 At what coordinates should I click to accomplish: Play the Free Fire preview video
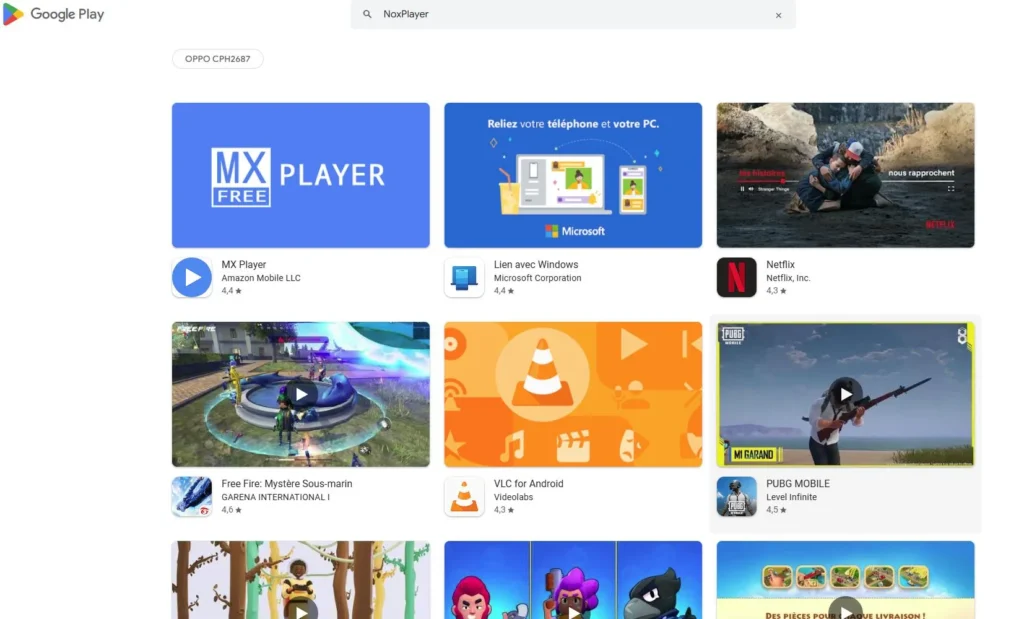click(x=300, y=394)
